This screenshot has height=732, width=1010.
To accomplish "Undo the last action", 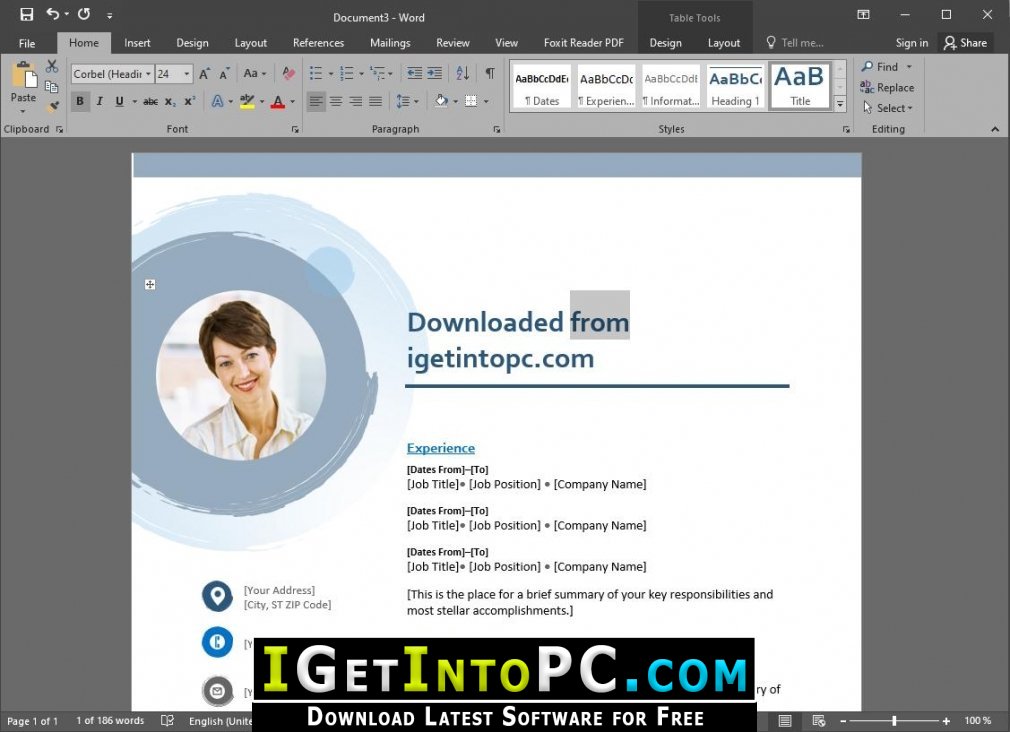I will (53, 14).
